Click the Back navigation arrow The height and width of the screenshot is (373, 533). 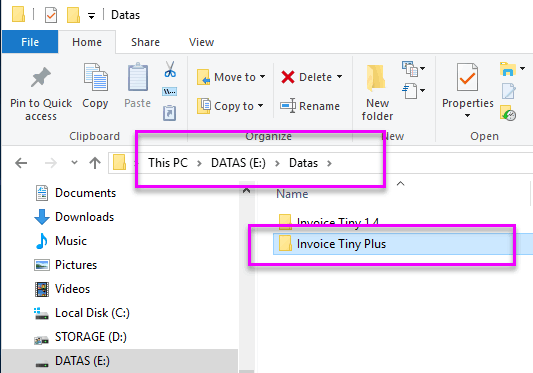pos(21,163)
